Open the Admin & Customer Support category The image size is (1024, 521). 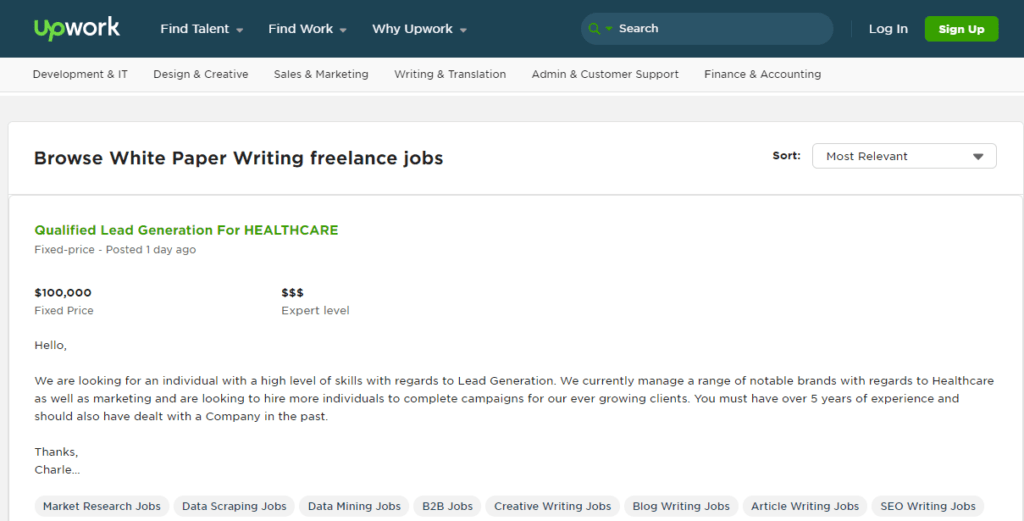(605, 74)
